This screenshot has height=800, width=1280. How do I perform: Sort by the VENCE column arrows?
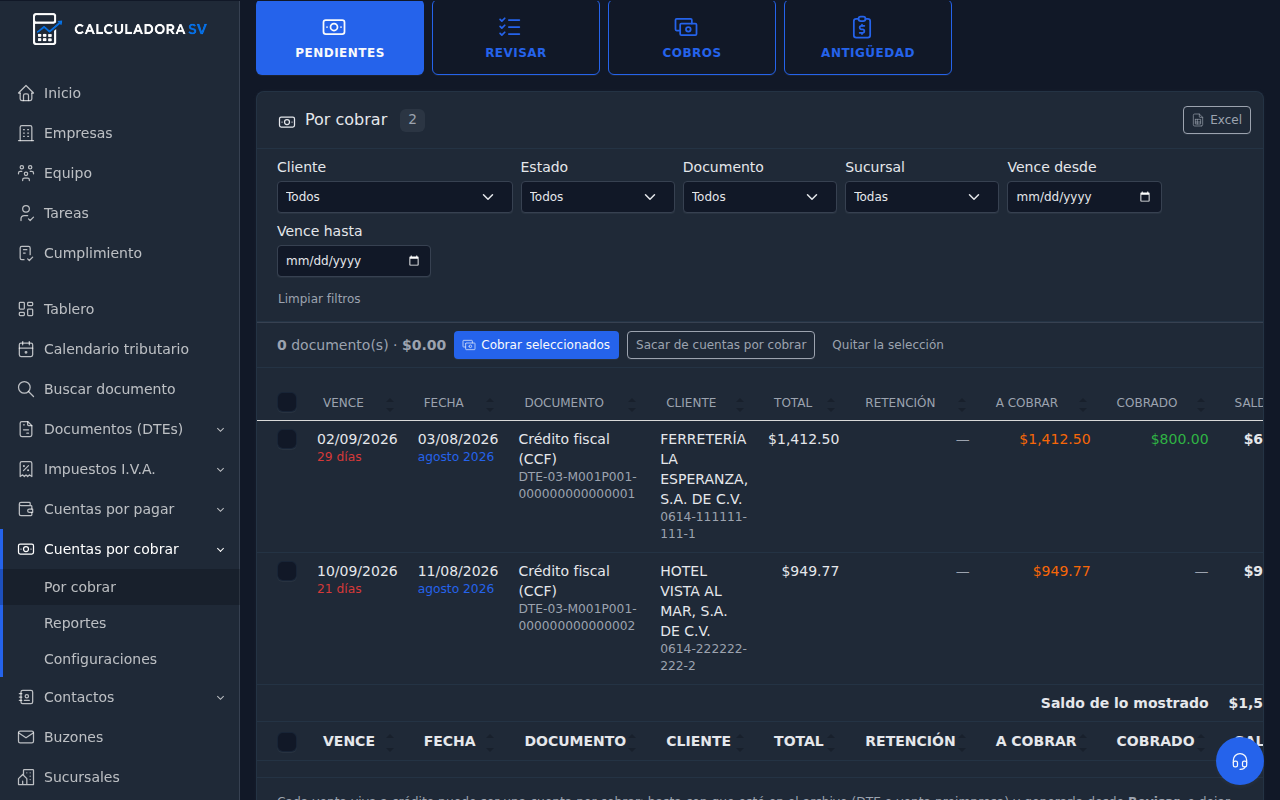point(388,403)
